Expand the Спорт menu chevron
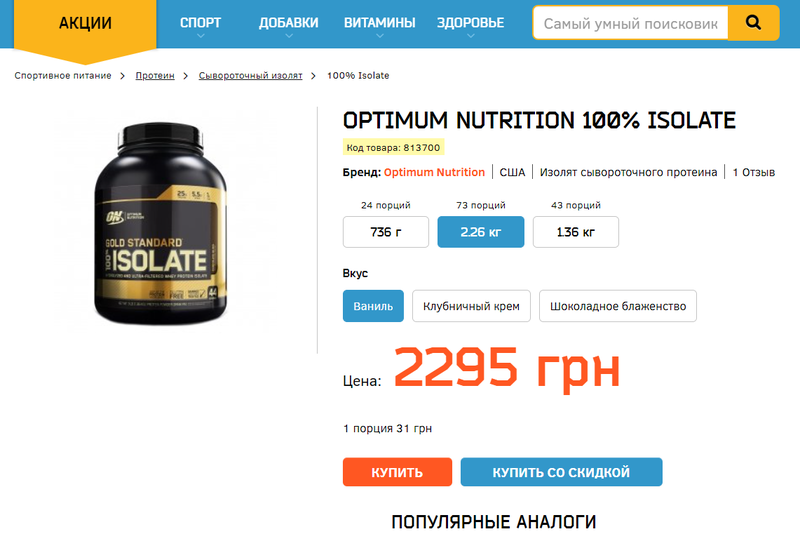This screenshot has height=534, width=800. (201, 36)
